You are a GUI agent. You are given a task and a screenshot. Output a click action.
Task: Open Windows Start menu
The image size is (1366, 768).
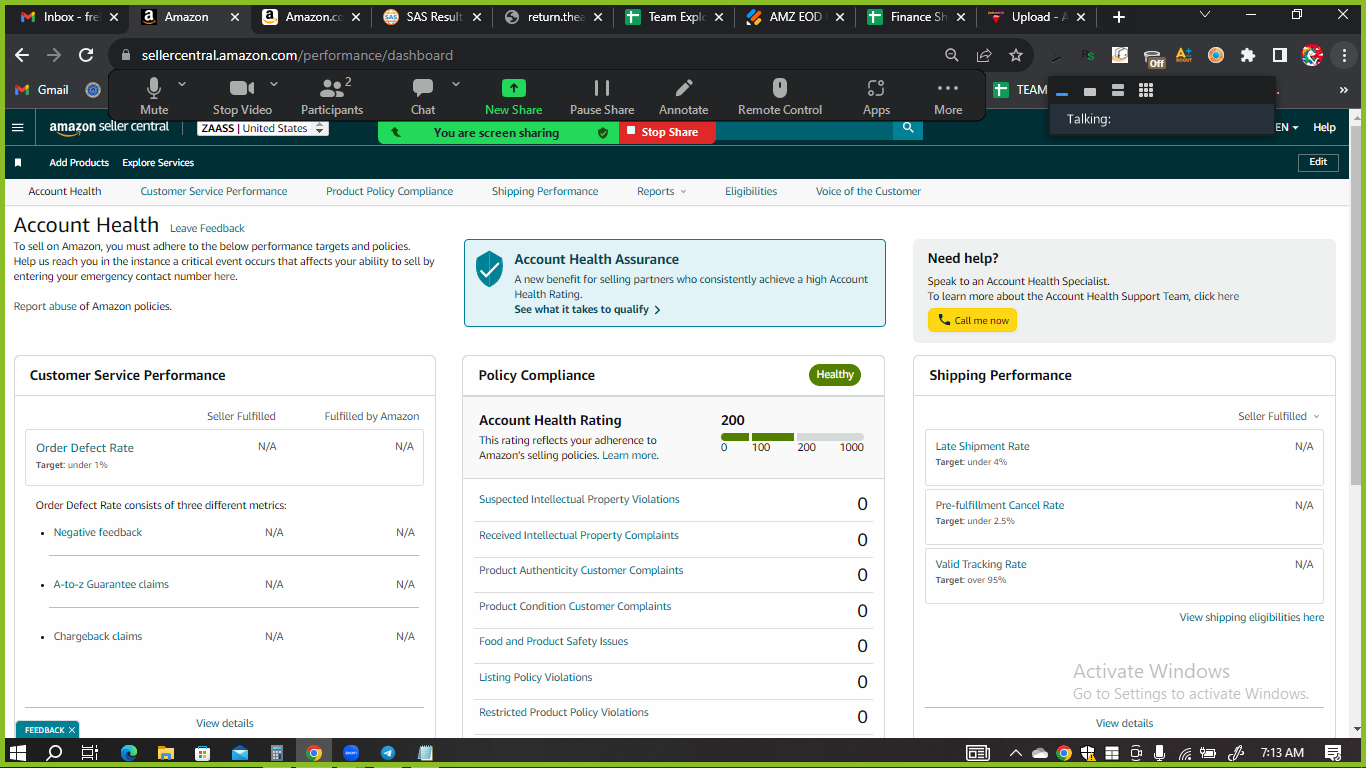point(18,753)
